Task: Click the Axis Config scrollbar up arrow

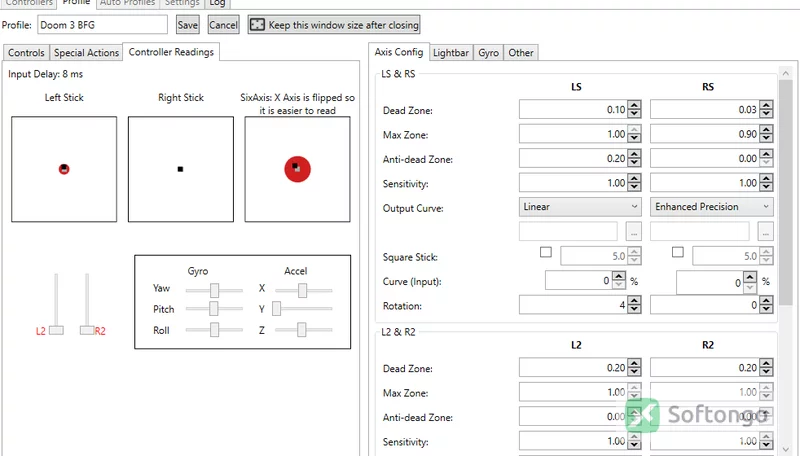Action: (x=786, y=73)
